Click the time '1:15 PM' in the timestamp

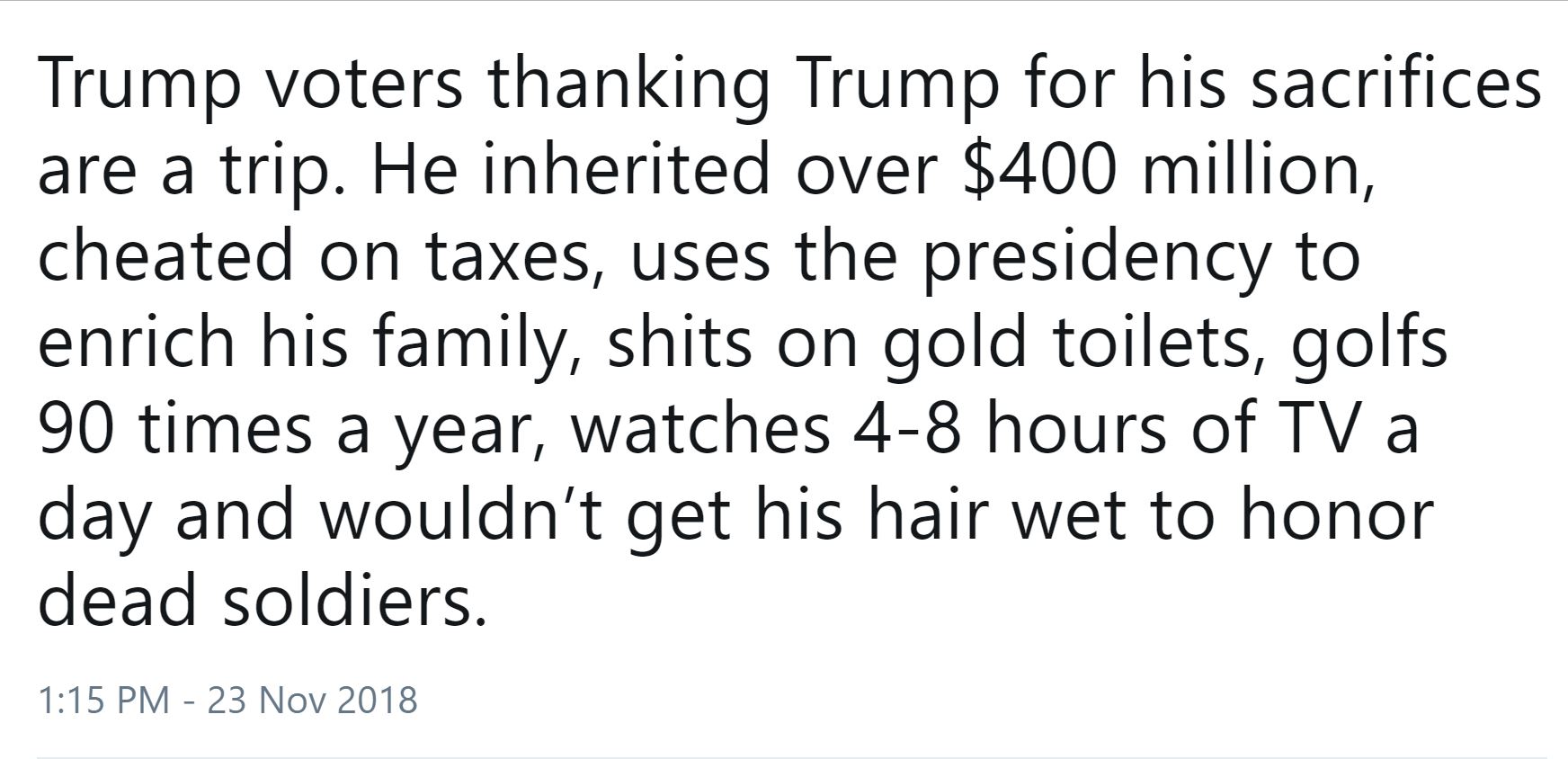tap(104, 699)
